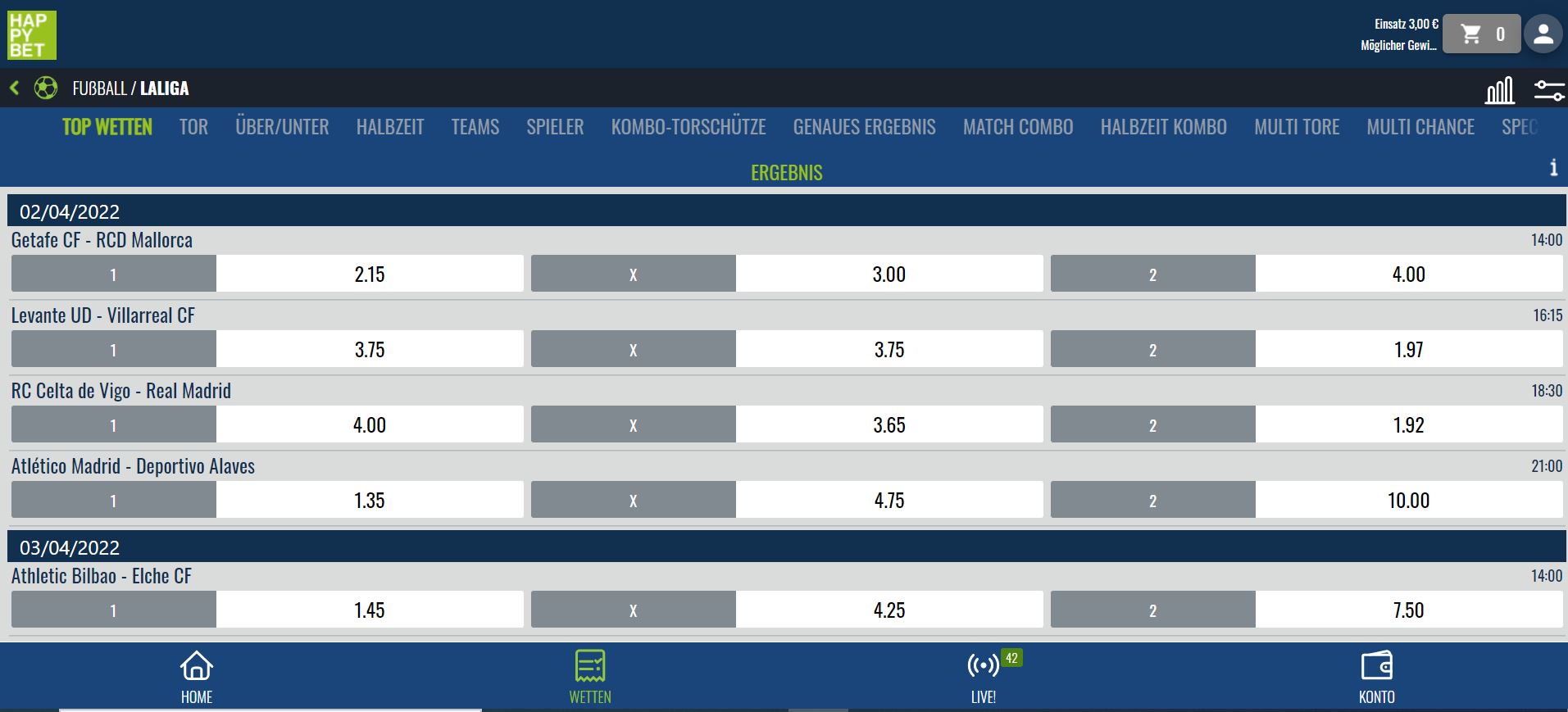Open the Levante UD - Villarreal CF match
Screen dimensions: 1568x712
pyautogui.click(x=103, y=315)
